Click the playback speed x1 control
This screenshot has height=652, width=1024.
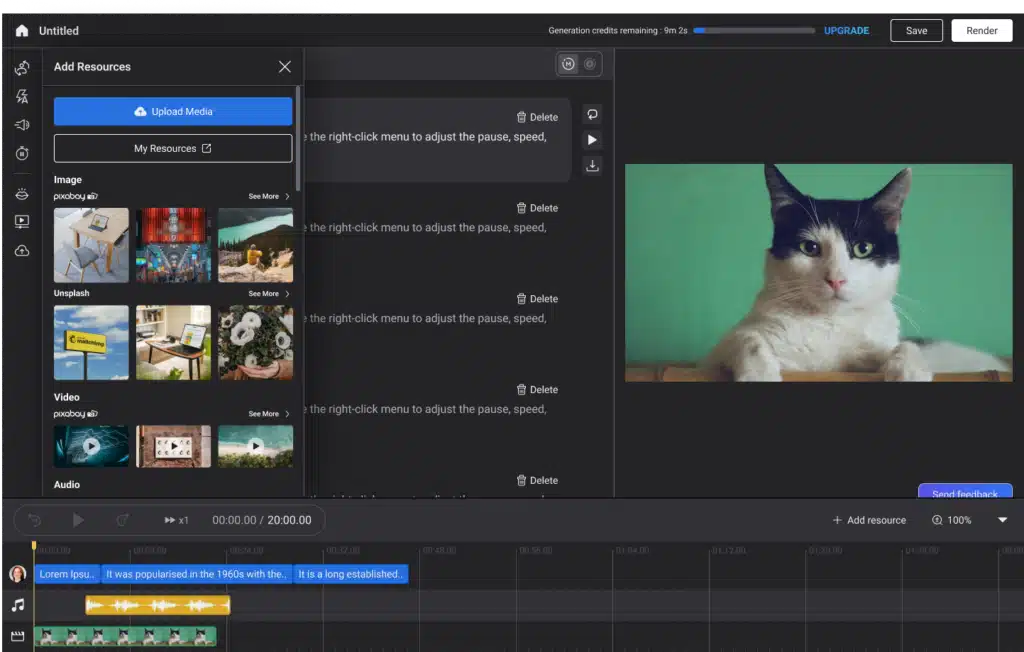tap(177, 520)
